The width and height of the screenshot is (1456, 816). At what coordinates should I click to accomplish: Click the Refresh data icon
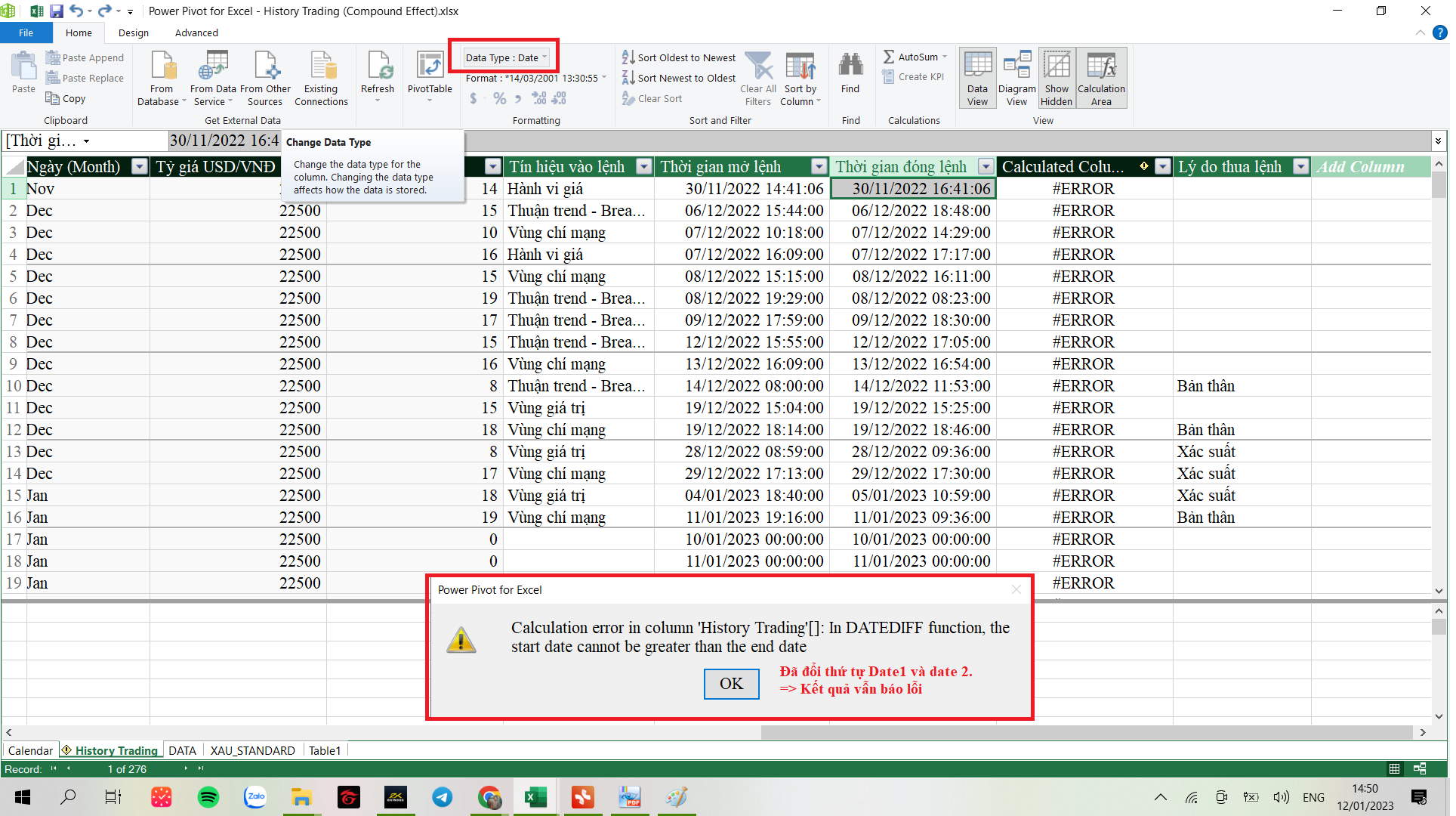(x=378, y=68)
